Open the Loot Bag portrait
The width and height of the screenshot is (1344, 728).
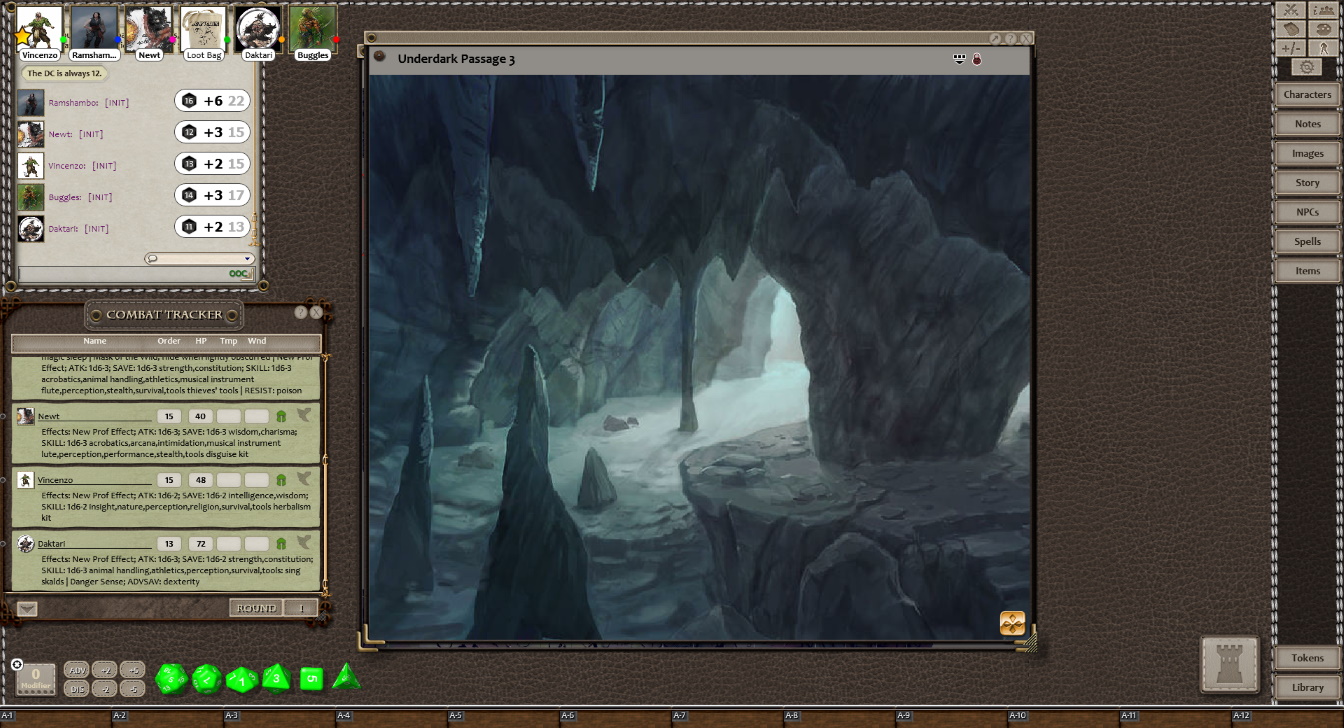(203, 28)
